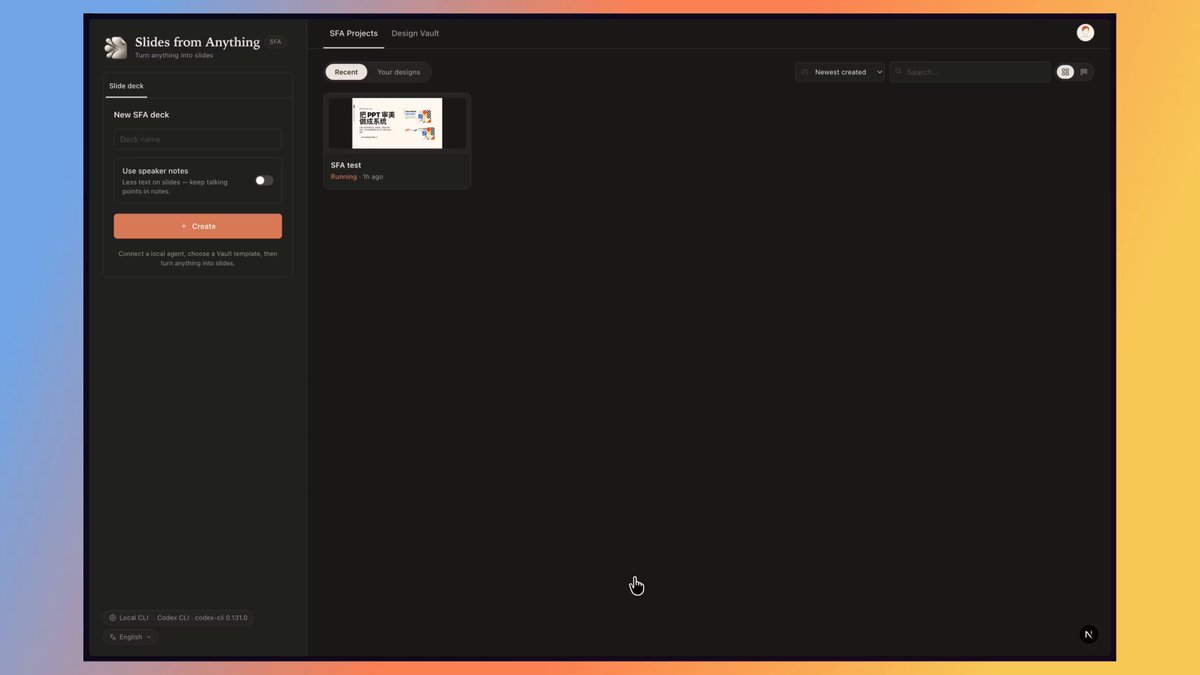Open the SFA test project thumbnail
The width and height of the screenshot is (1200, 675).
tap(397, 123)
